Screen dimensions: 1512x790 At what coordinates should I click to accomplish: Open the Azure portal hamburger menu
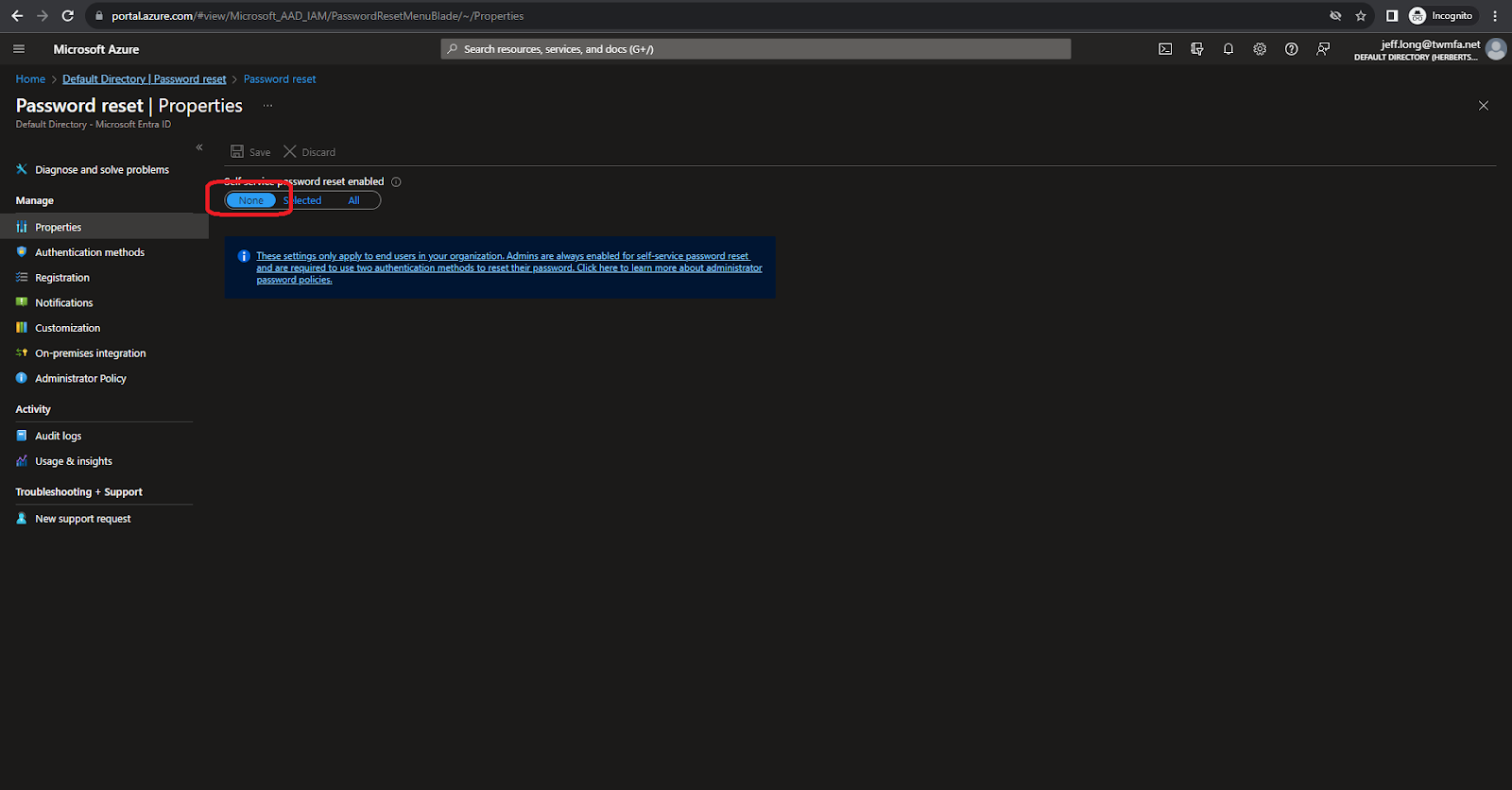19,49
